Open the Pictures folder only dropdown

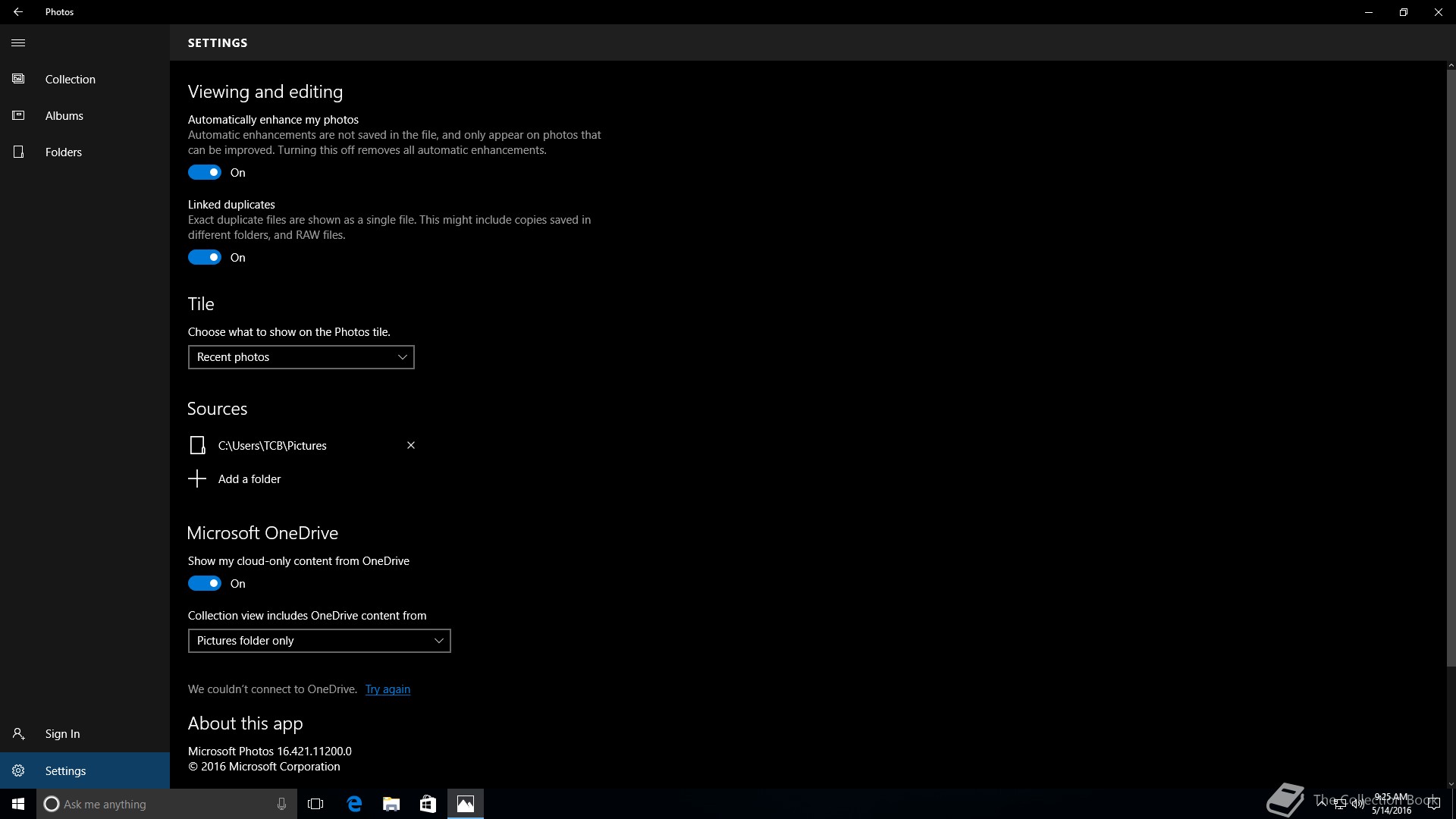(x=319, y=641)
